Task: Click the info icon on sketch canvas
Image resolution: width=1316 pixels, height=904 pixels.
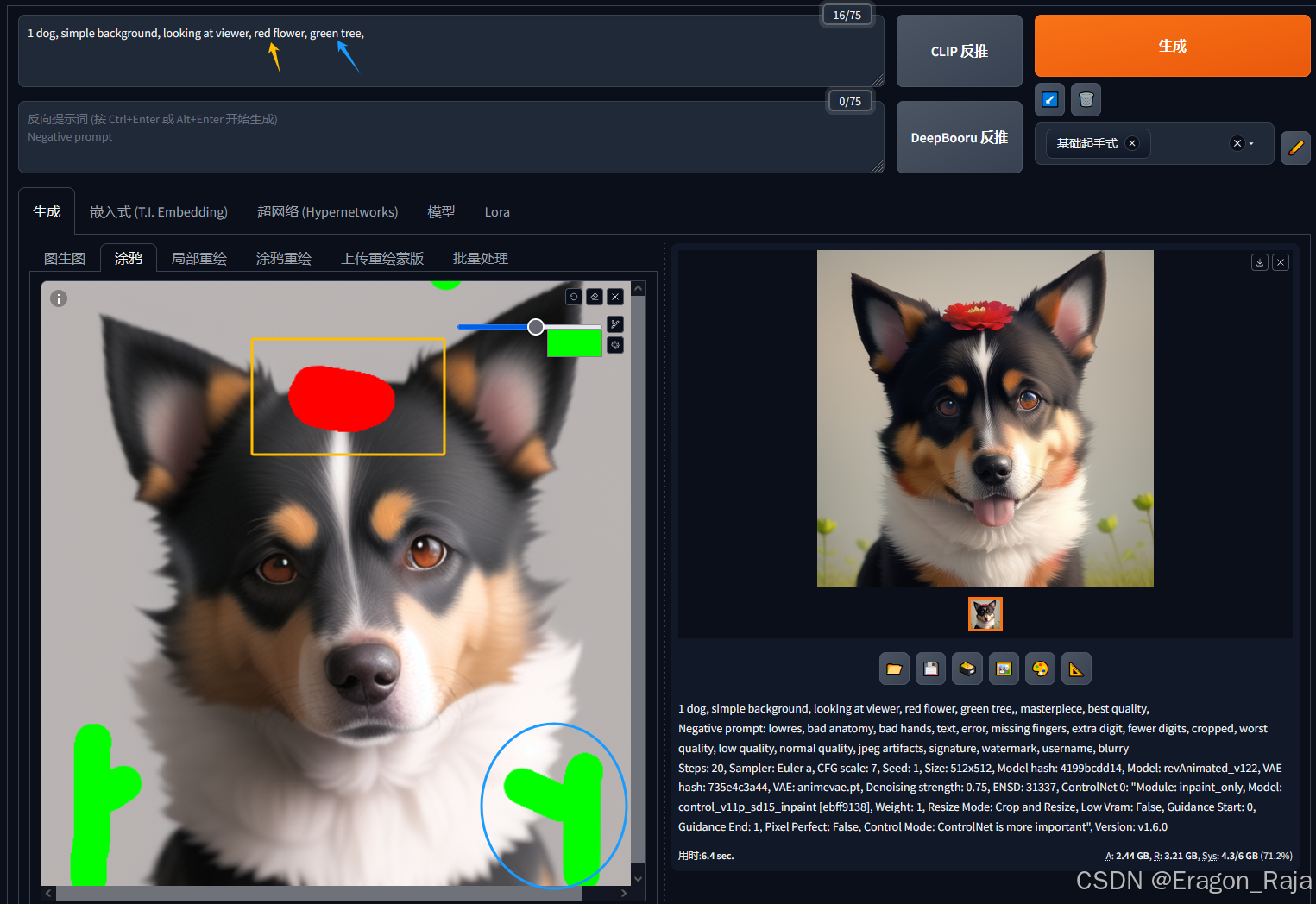Action: point(59,298)
